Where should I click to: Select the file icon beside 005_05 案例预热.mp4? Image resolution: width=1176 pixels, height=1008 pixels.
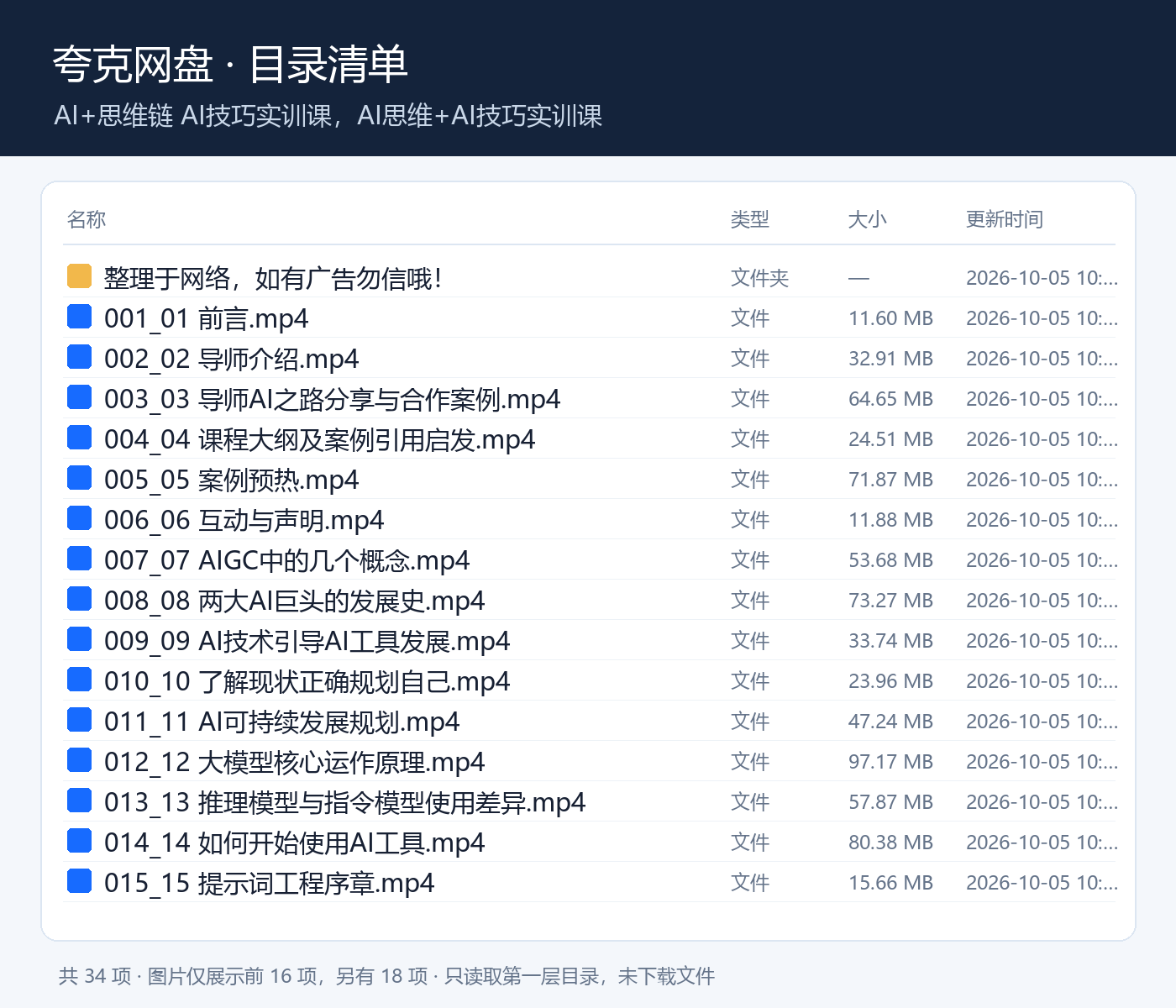pyautogui.click(x=79, y=477)
